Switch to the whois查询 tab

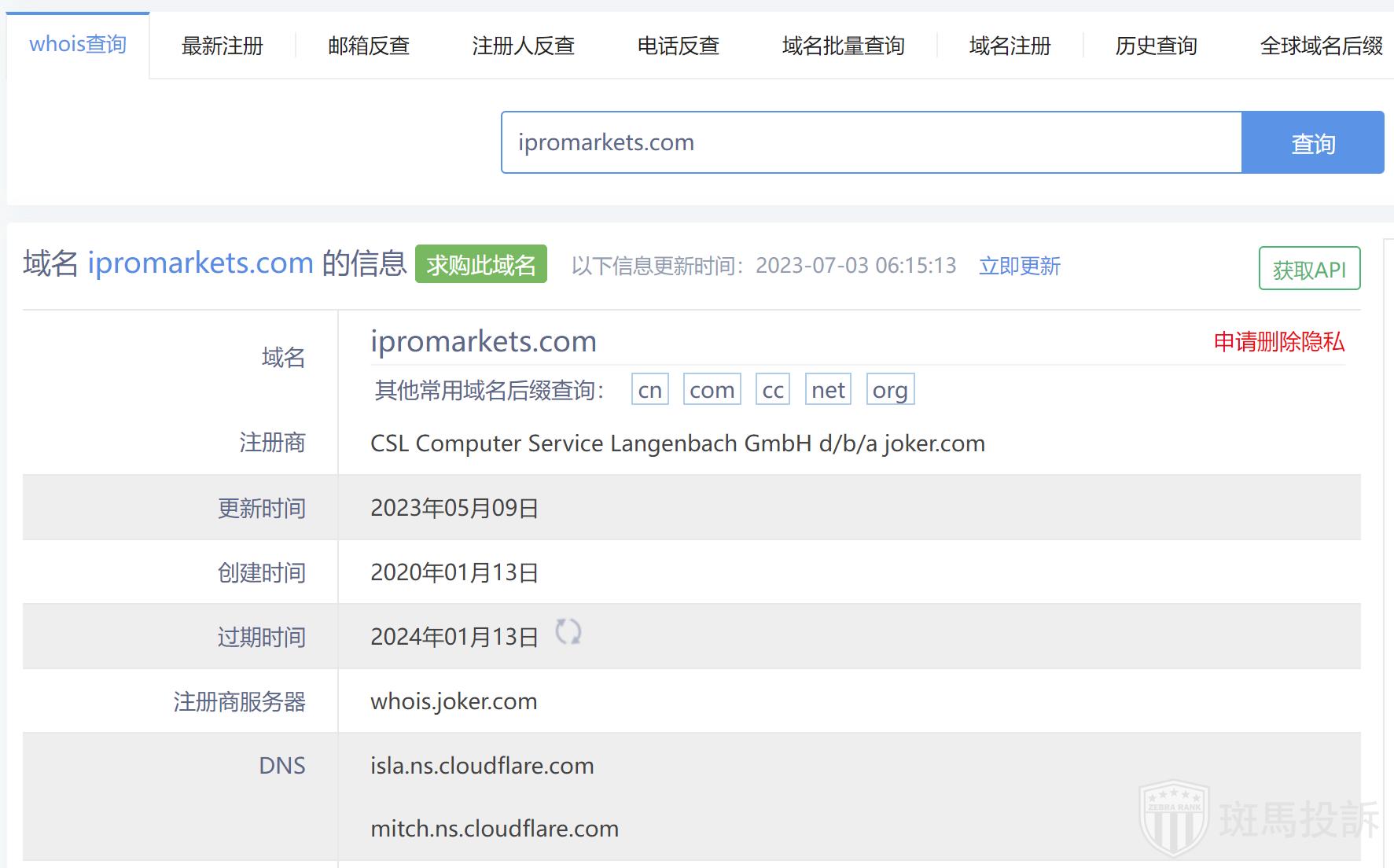[78, 45]
